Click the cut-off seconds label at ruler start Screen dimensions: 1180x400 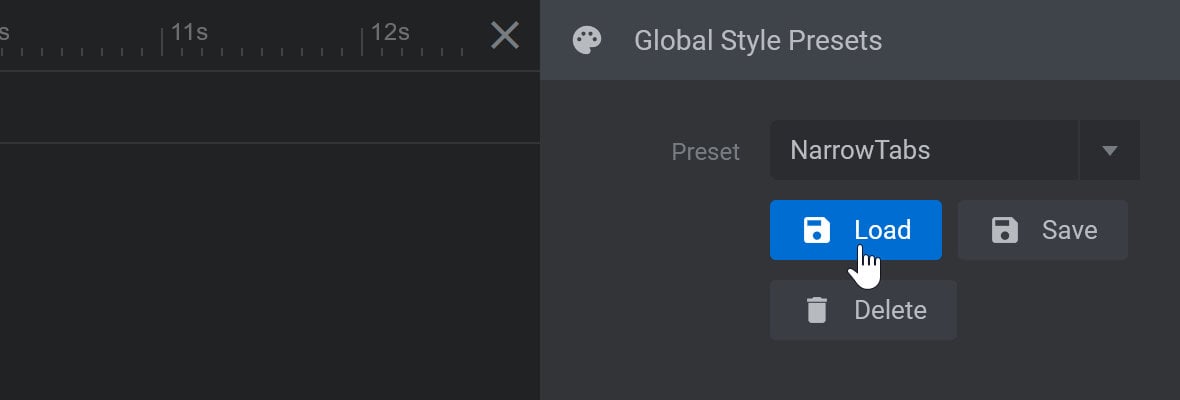click(x=4, y=32)
